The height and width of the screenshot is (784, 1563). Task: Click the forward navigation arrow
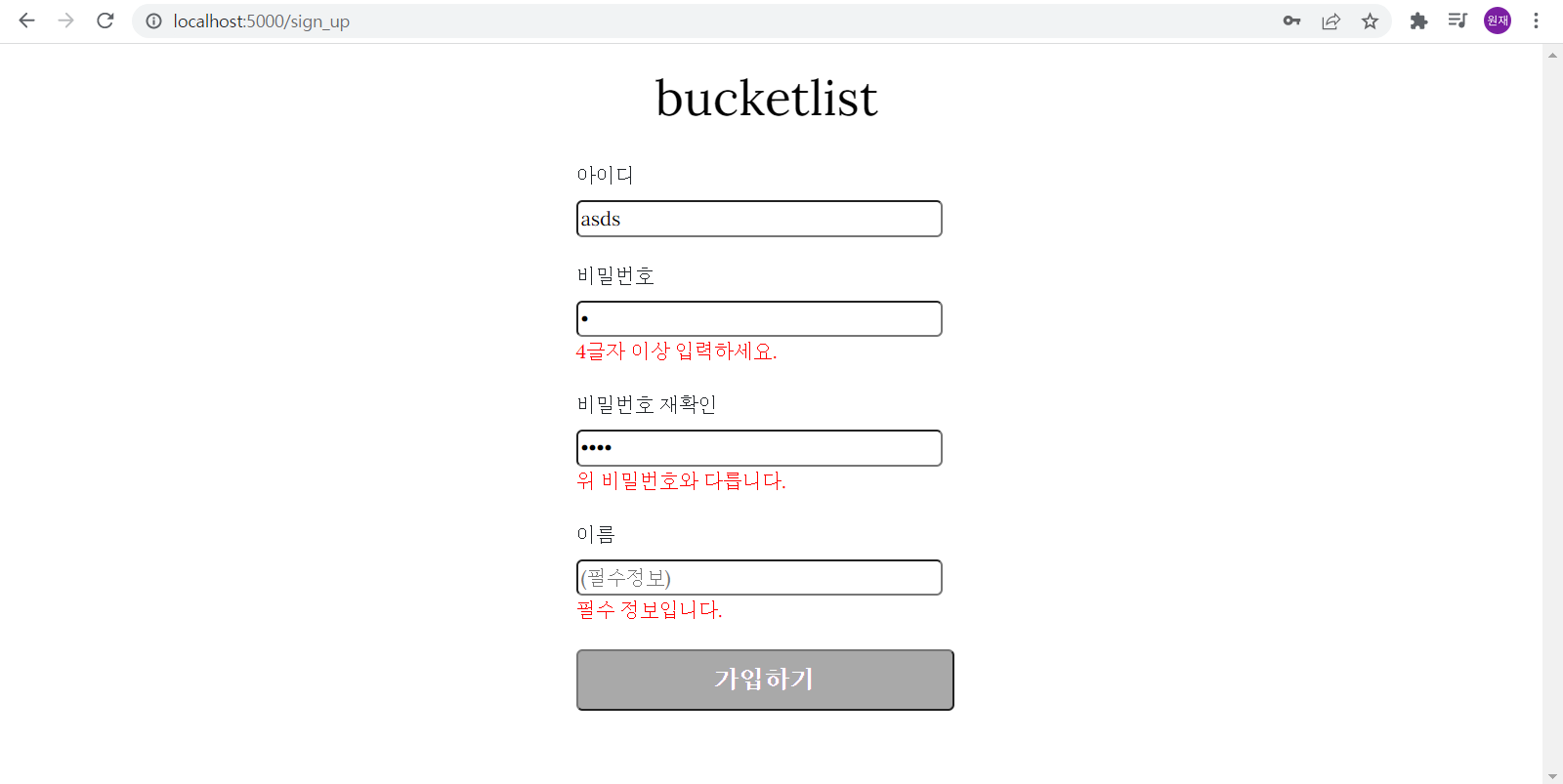64,21
